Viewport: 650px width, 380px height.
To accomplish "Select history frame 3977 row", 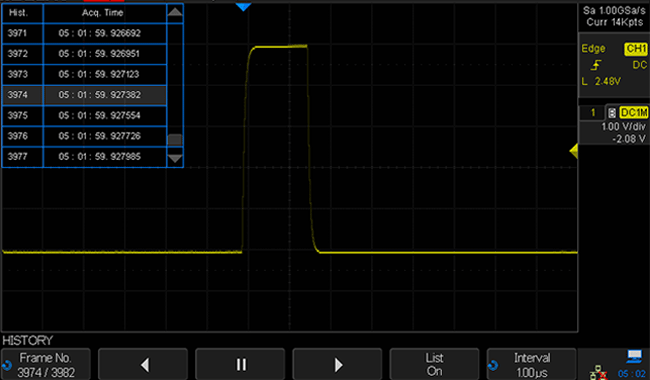I will tap(84, 157).
